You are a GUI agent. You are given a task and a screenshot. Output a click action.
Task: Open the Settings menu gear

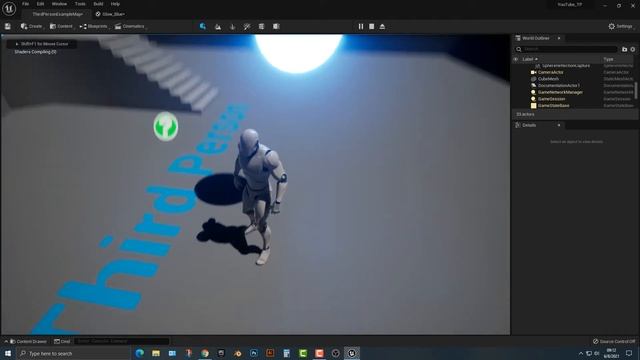(620, 26)
